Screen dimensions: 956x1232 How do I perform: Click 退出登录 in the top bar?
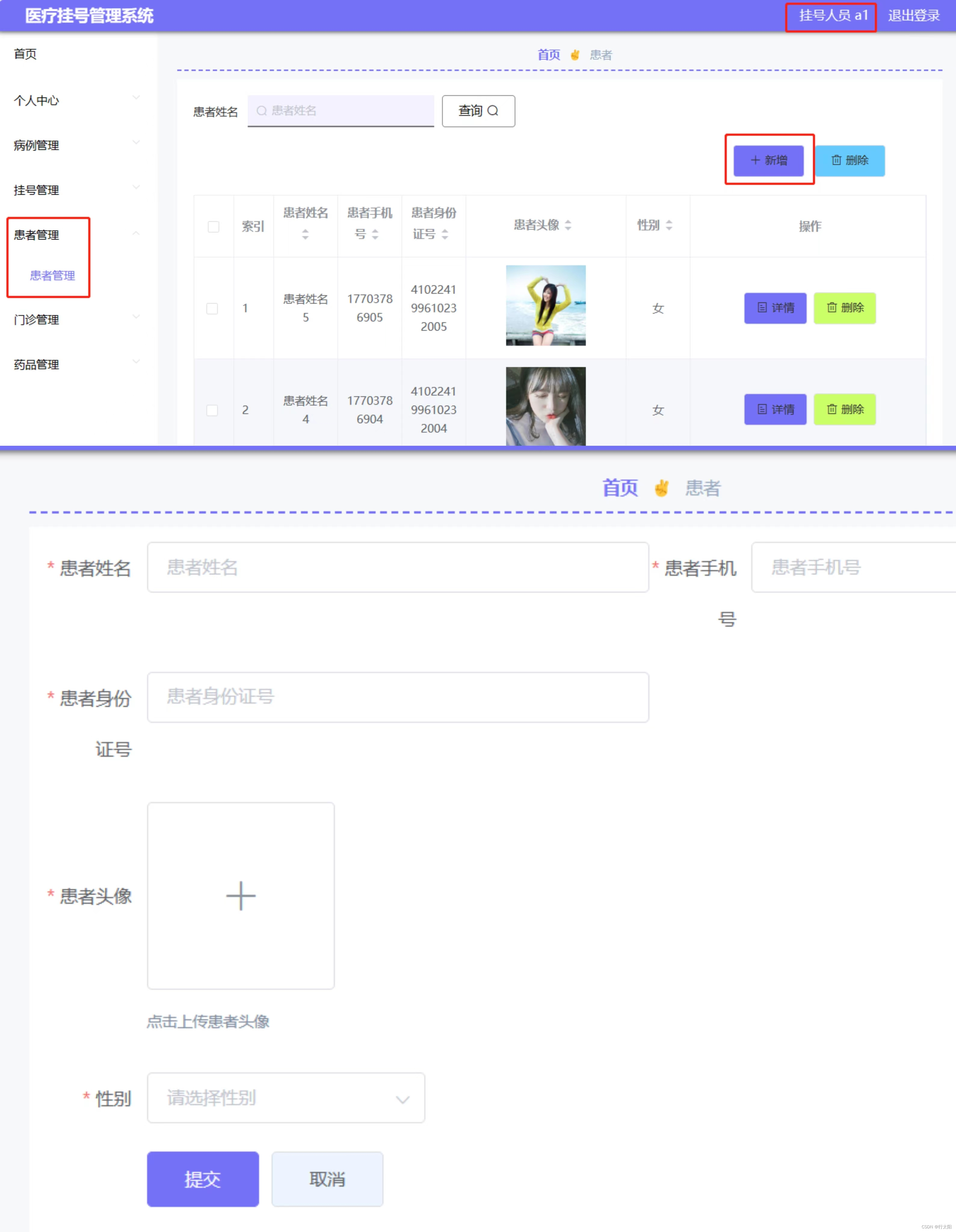(913, 16)
